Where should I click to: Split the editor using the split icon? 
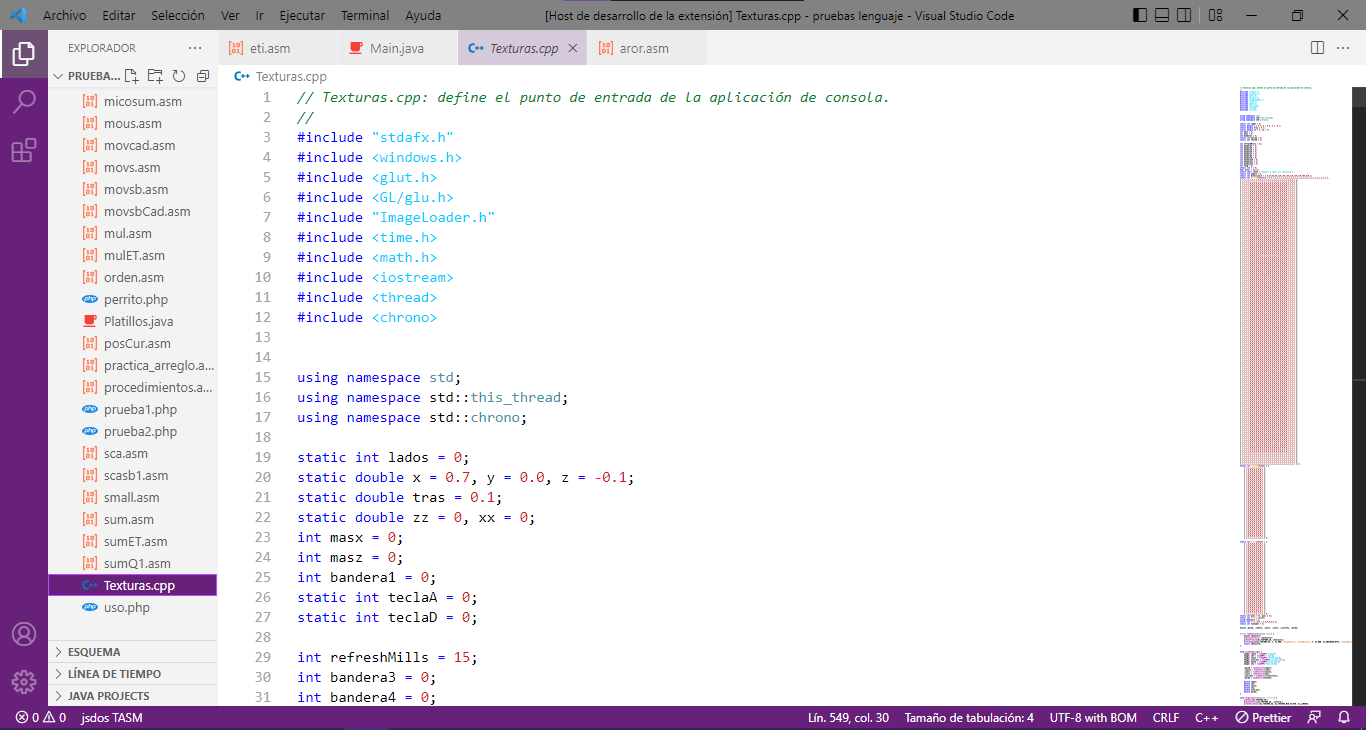point(1315,47)
